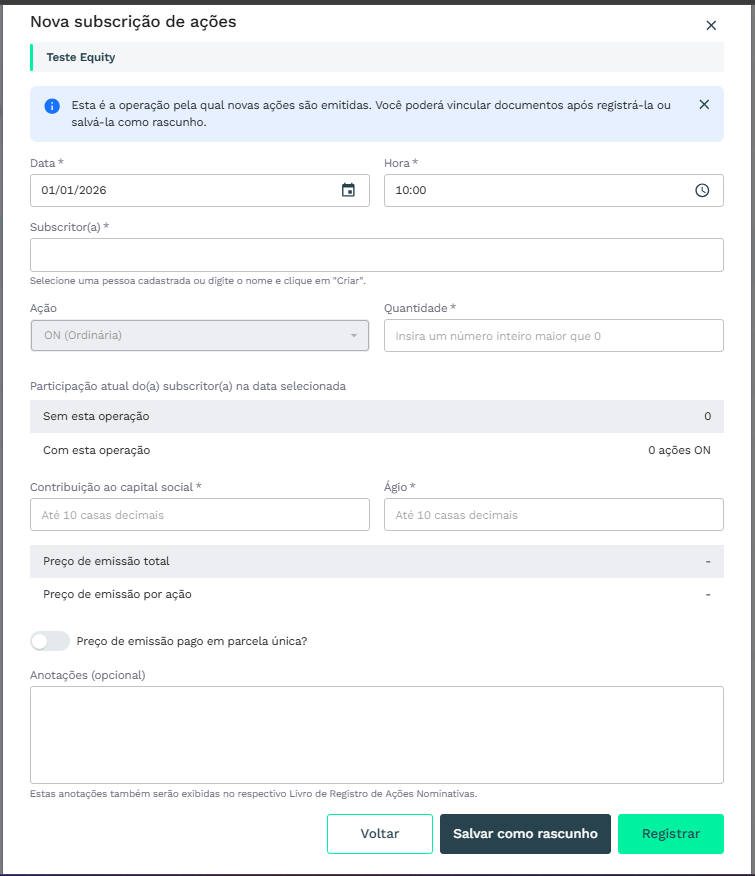Click the Ágio input field
Viewport: 755px width, 876px height.
pyautogui.click(x=553, y=515)
